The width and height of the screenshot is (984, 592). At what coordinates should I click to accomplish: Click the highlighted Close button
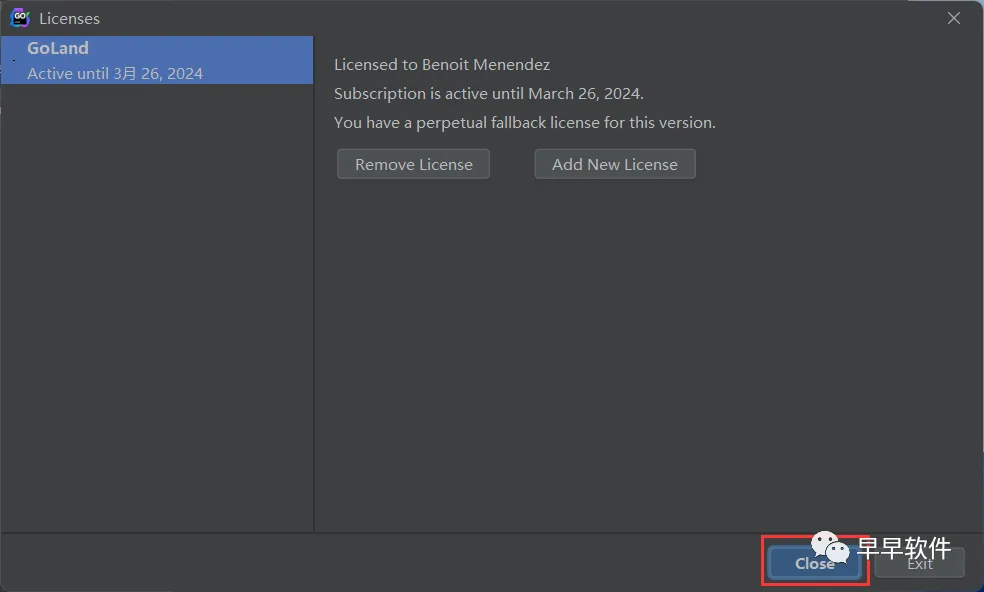pos(815,563)
